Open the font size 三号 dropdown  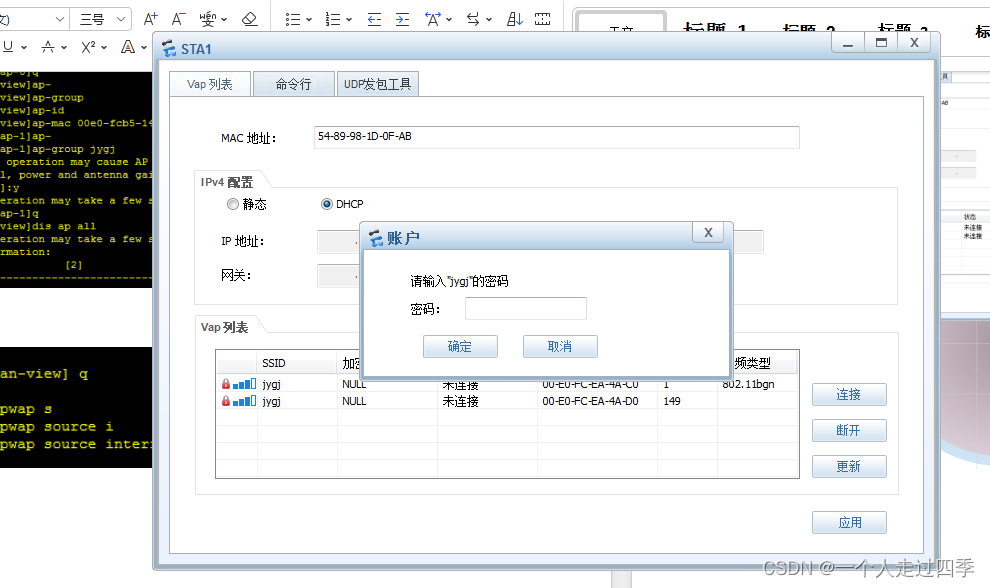pos(121,20)
